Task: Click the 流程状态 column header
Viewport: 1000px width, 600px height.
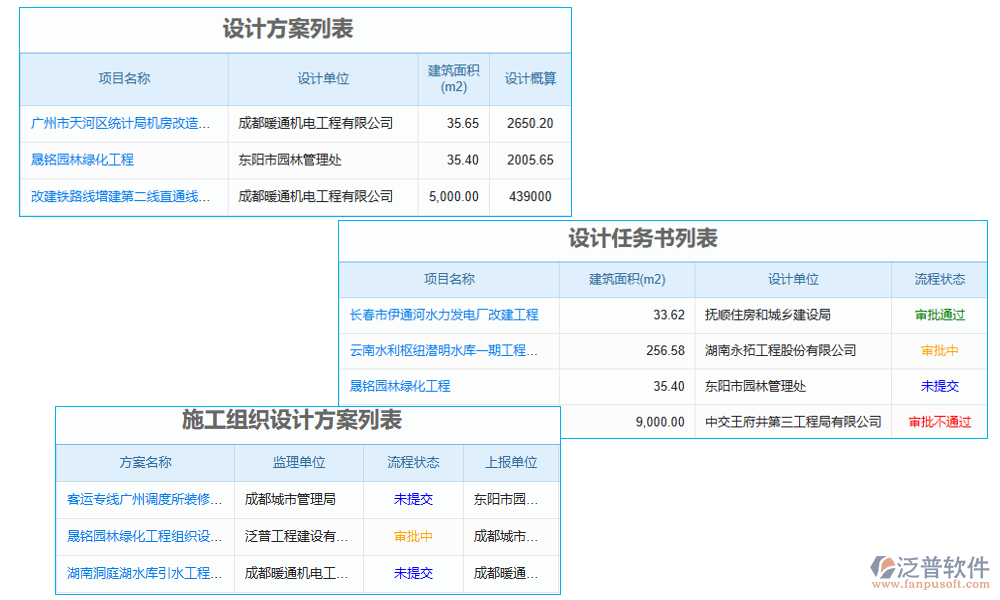Action: point(940,279)
